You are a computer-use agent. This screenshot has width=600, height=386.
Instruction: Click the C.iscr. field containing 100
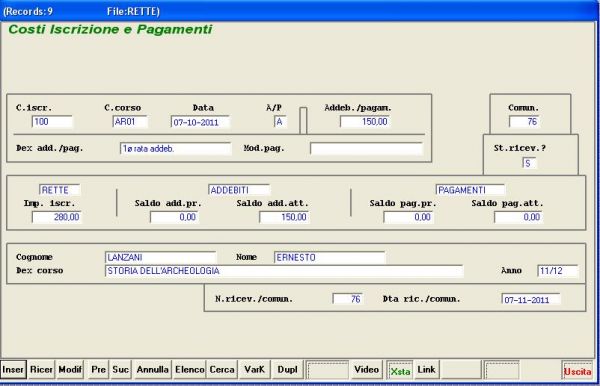click(52, 122)
